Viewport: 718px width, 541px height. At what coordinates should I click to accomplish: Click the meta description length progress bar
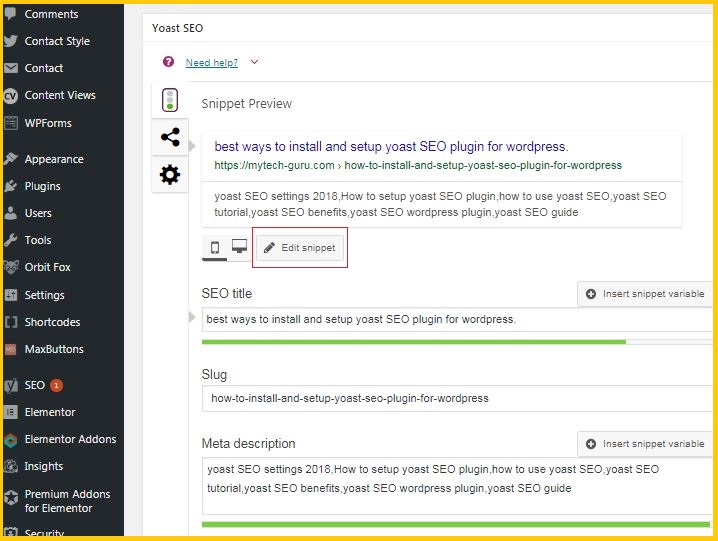(456, 524)
